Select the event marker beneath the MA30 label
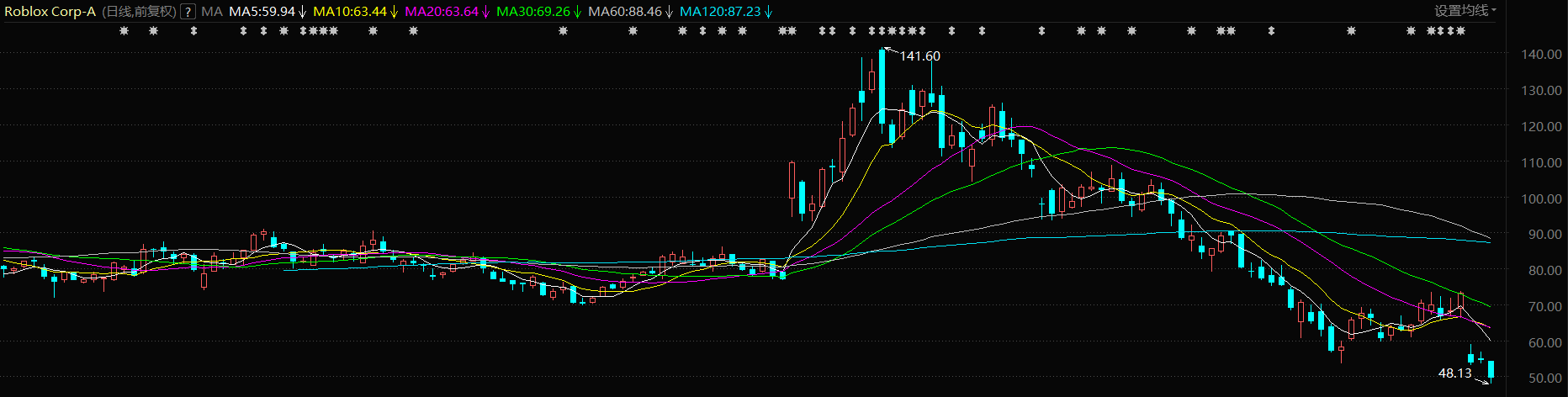The image size is (1568, 397). coord(563,31)
